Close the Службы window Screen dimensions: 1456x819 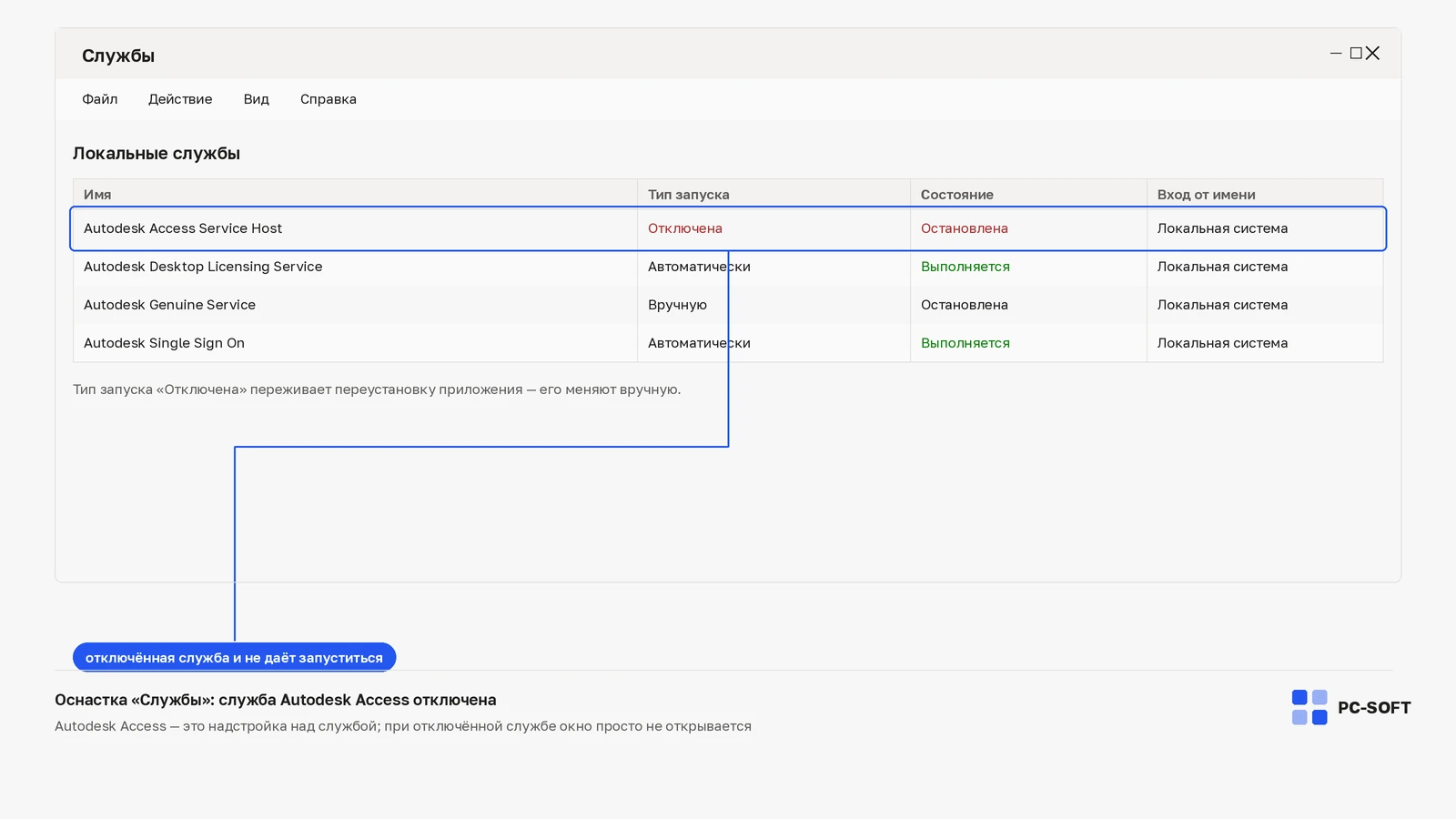[x=1372, y=54]
